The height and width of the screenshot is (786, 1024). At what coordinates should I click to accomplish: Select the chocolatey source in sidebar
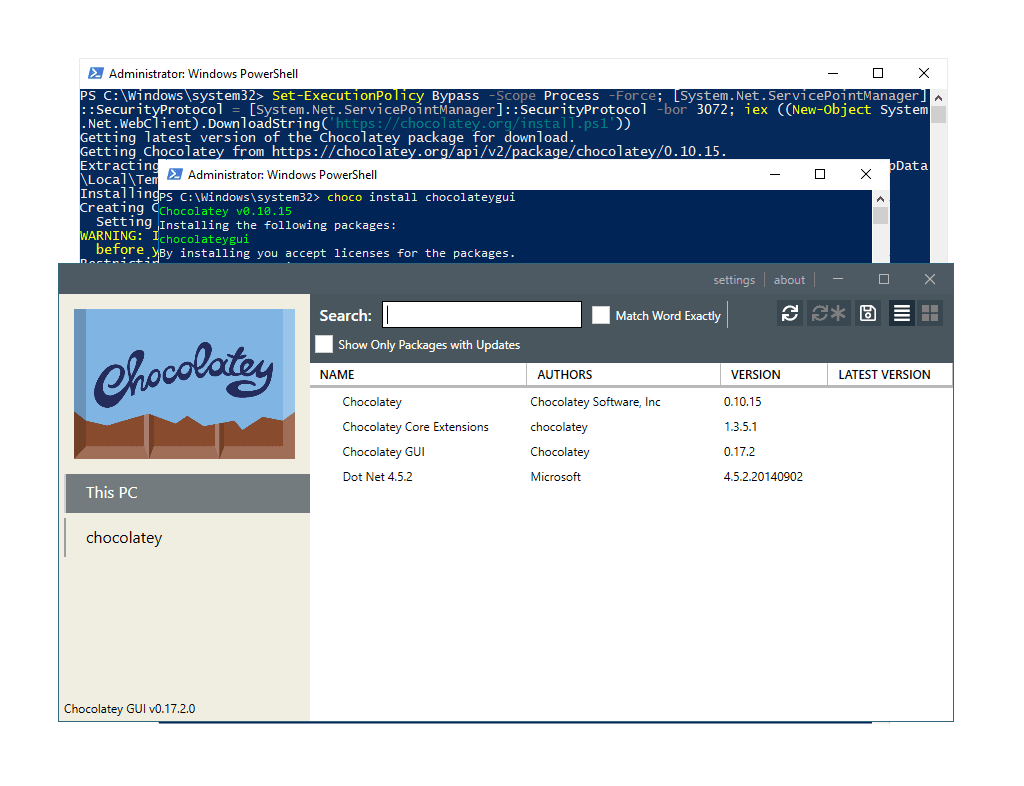[x=123, y=537]
